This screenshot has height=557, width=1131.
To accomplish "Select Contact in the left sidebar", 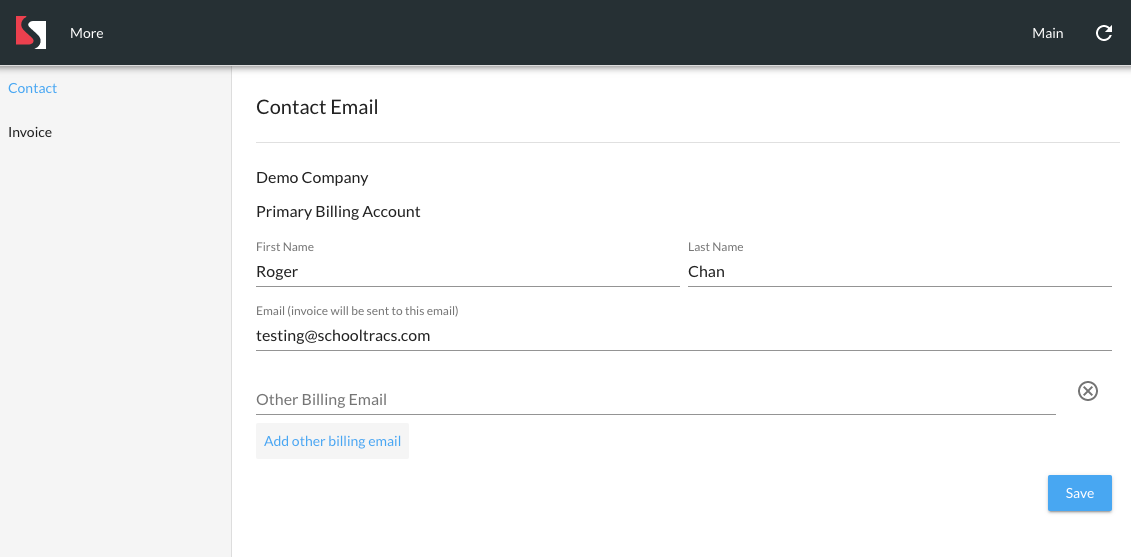I will coord(33,88).
